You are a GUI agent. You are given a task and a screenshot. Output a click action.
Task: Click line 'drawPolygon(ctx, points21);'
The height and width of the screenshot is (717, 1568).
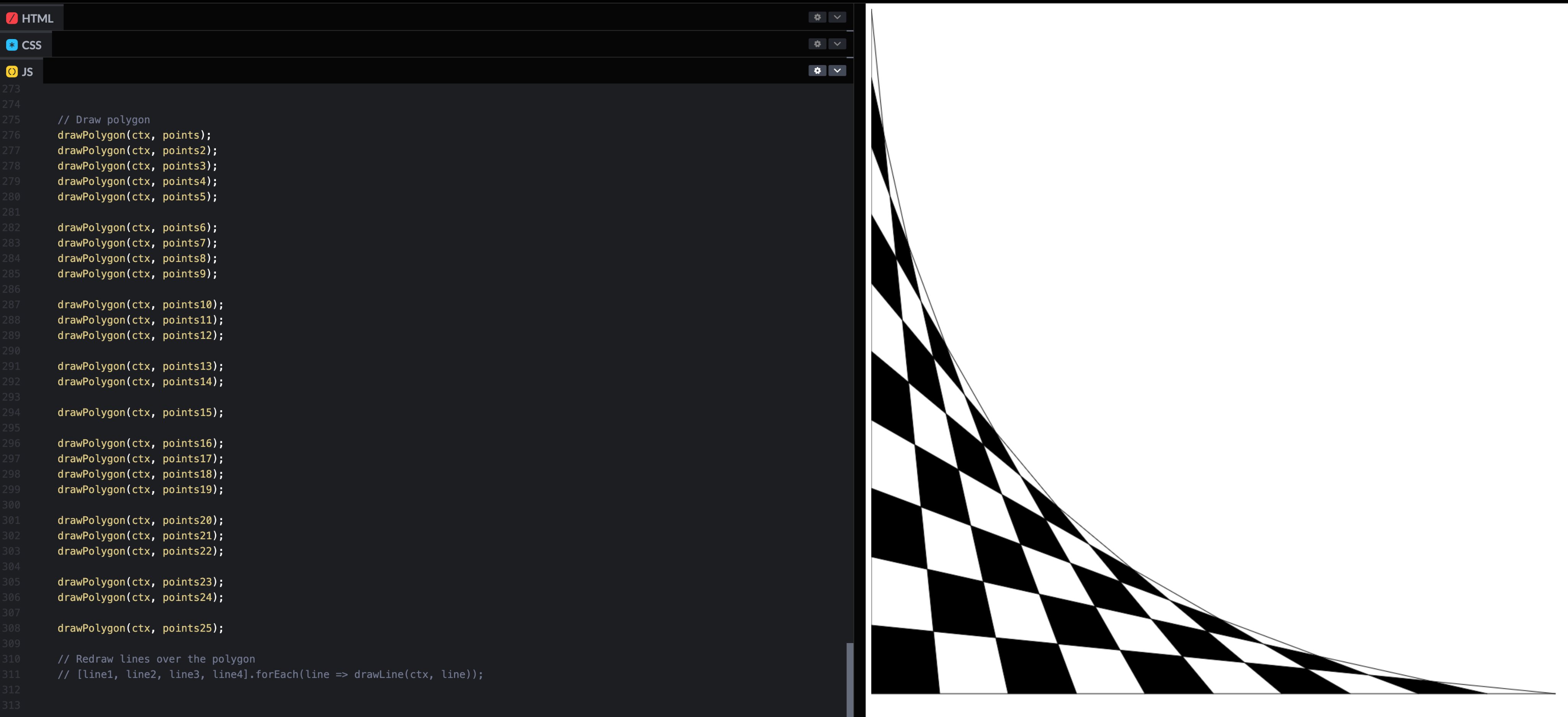(140, 536)
